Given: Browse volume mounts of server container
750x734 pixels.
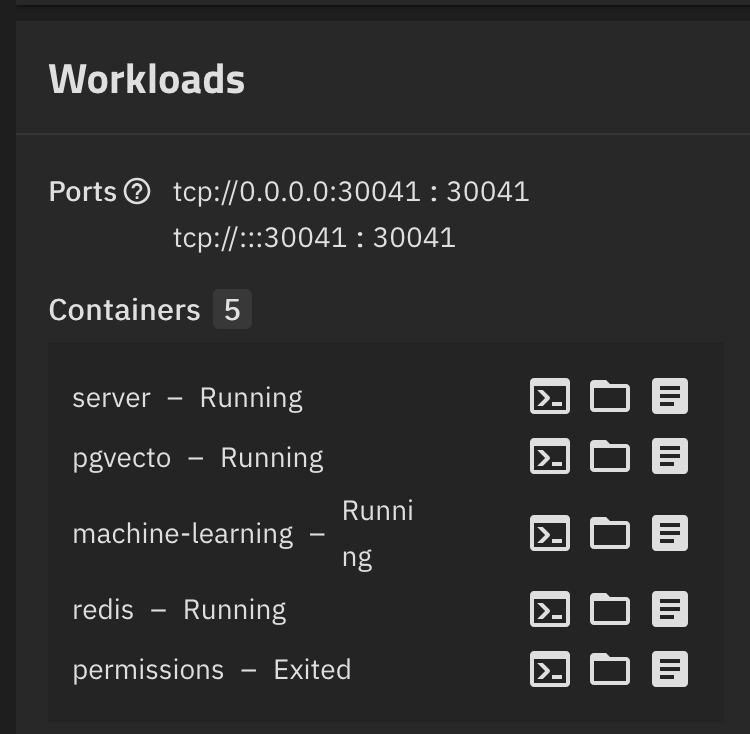Looking at the screenshot, I should (x=610, y=396).
